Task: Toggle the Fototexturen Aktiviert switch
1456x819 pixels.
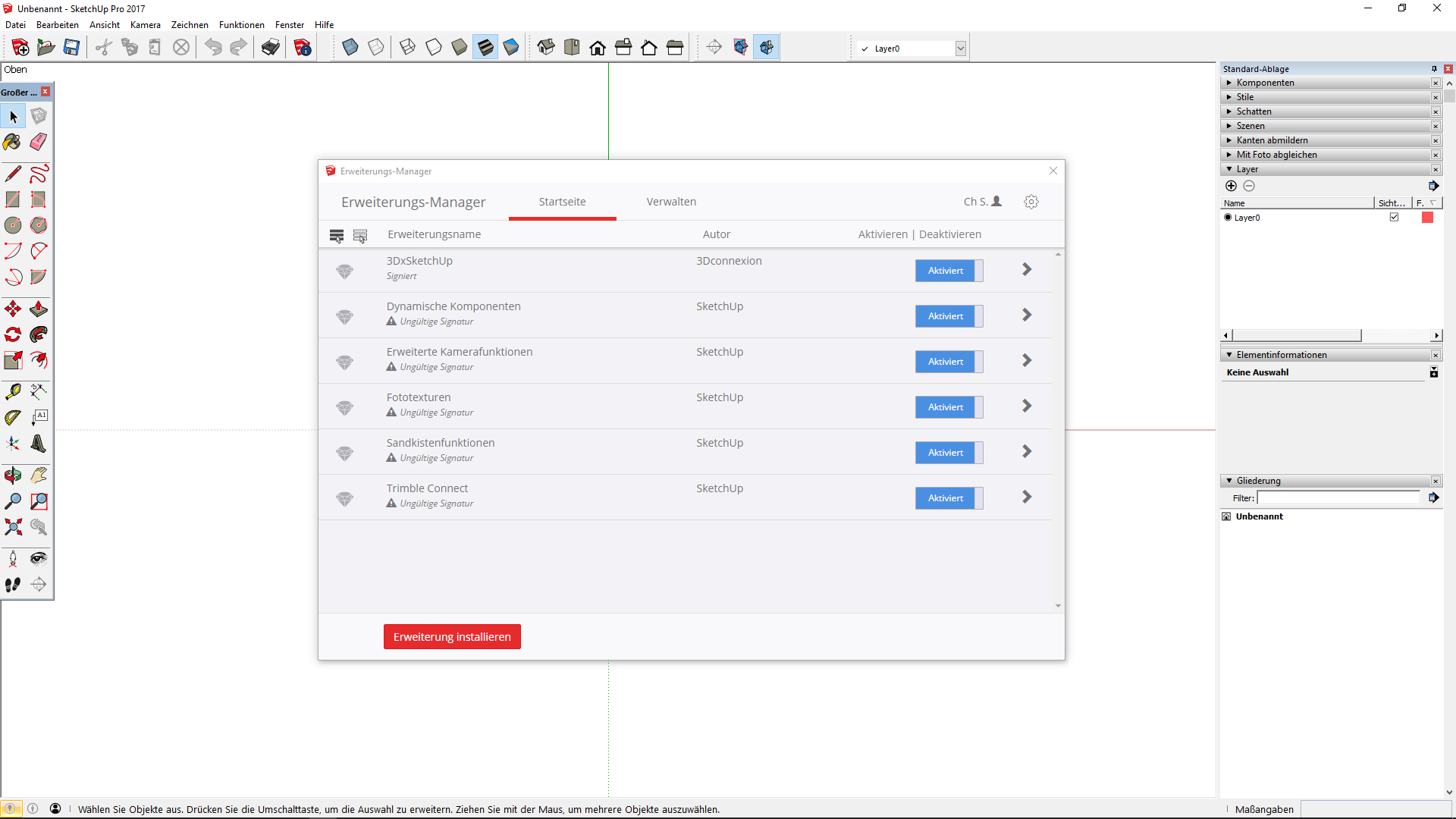Action: pyautogui.click(x=949, y=407)
